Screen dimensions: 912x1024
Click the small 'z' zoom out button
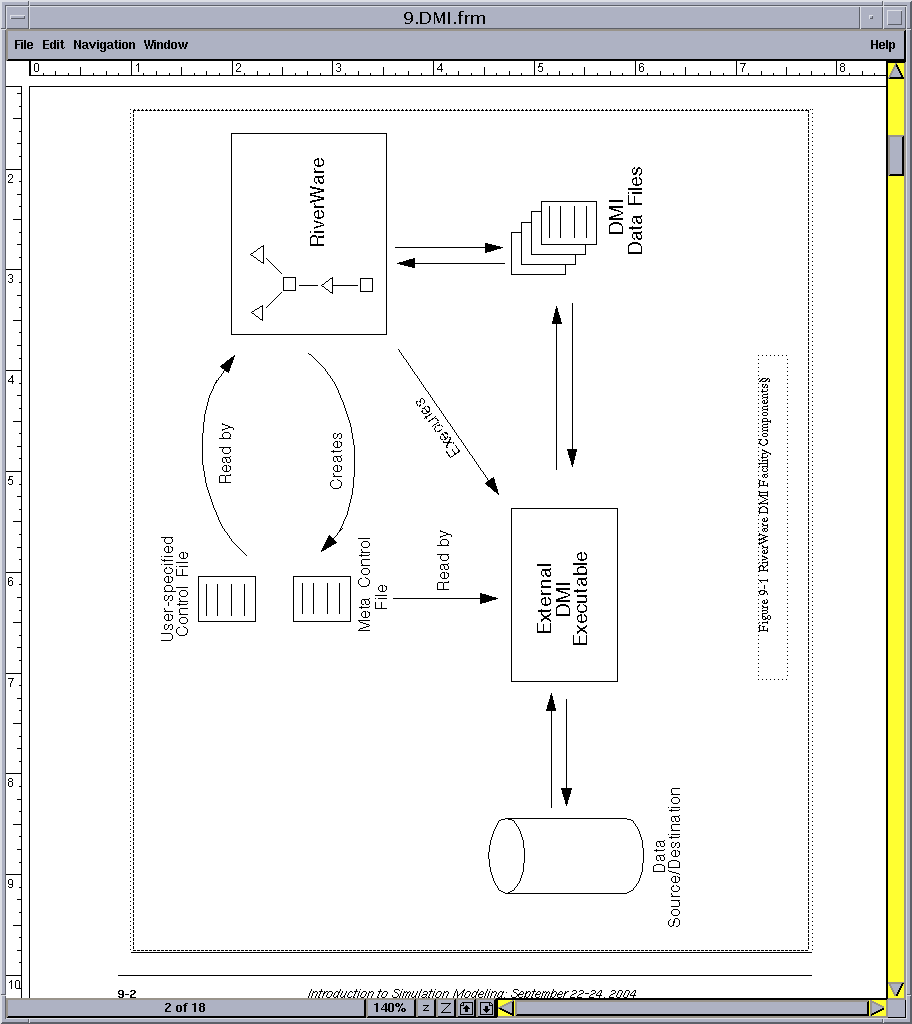[426, 1008]
